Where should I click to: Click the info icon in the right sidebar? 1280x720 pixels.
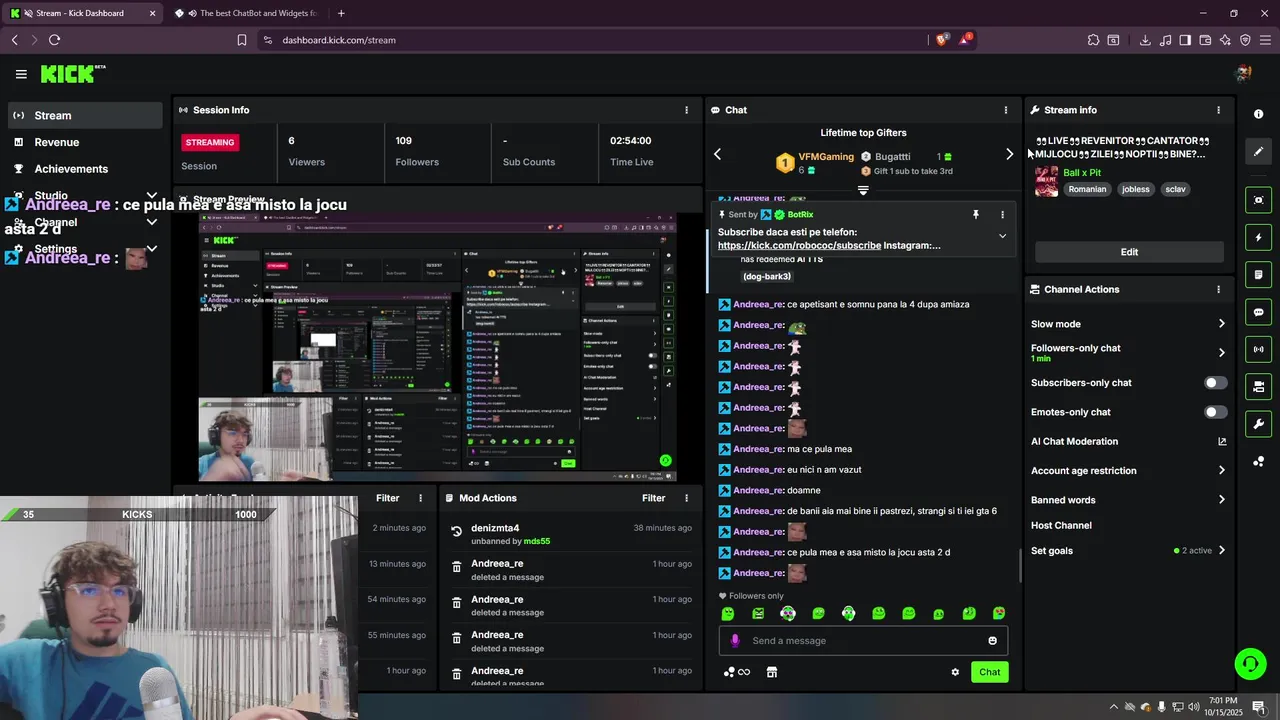(x=1259, y=114)
